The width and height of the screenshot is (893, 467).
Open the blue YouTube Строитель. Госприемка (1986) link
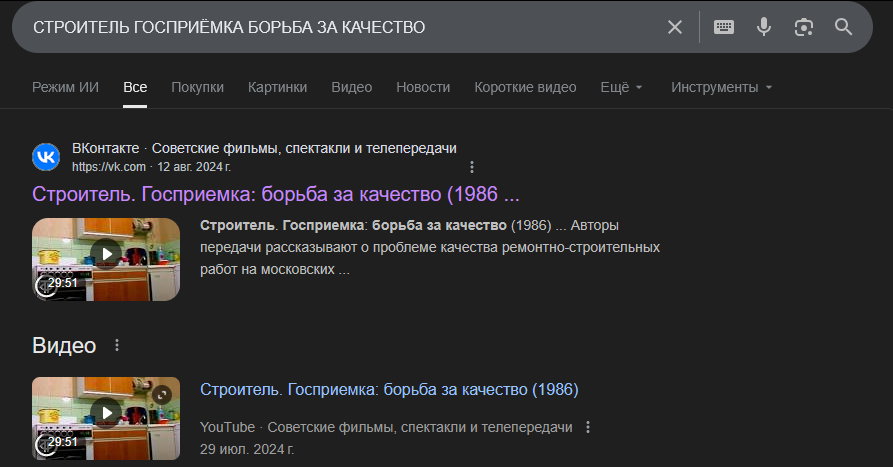[389, 390]
